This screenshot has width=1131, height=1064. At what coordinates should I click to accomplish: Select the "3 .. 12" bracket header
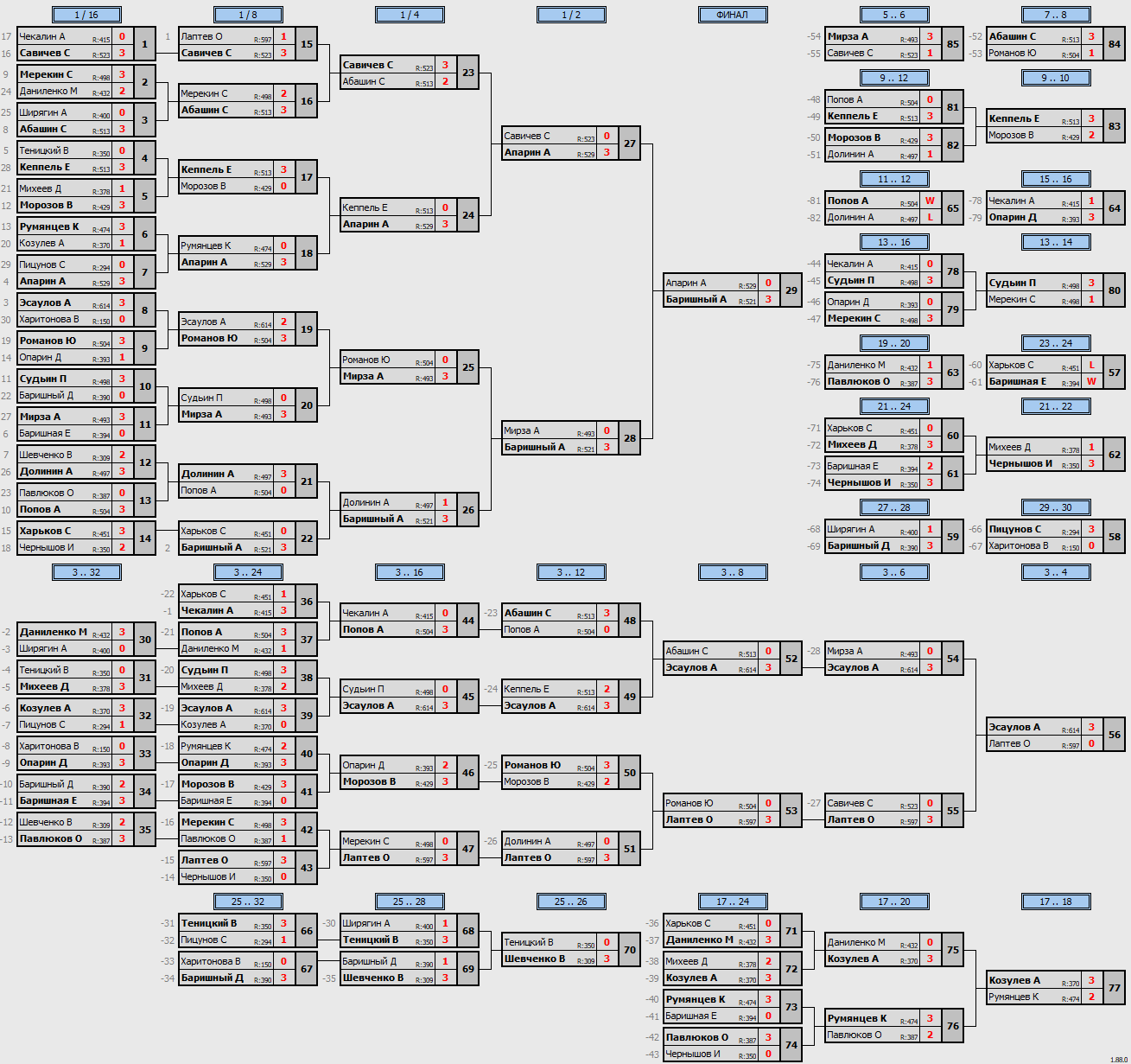[571, 572]
